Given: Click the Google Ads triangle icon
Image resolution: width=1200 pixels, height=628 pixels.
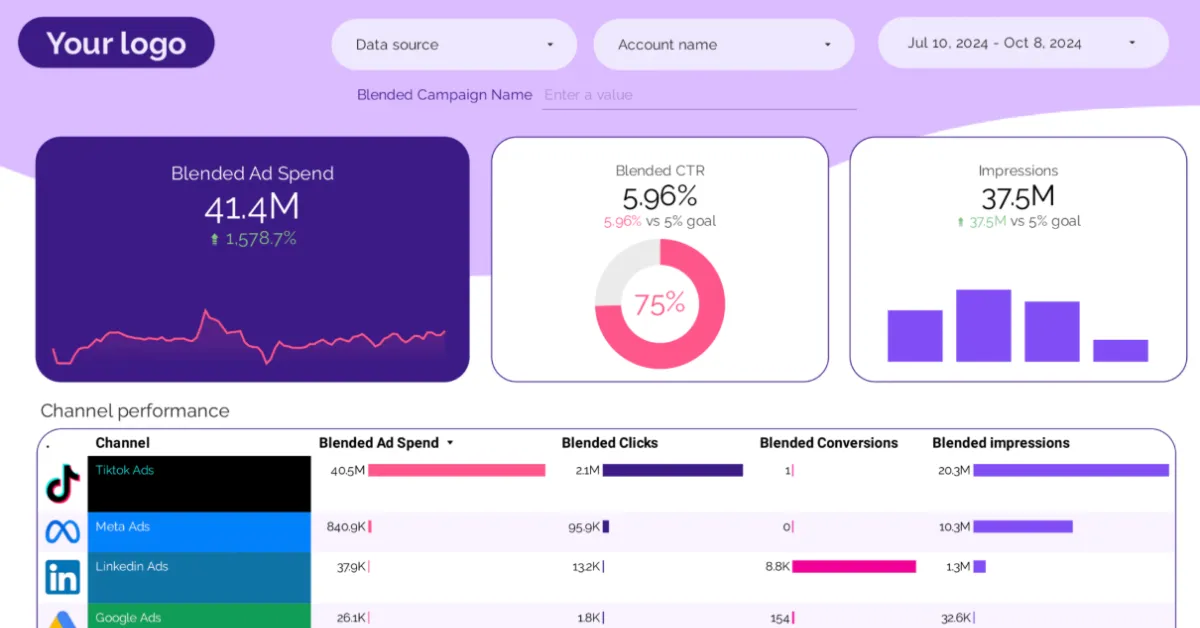Looking at the screenshot, I should [x=62, y=618].
